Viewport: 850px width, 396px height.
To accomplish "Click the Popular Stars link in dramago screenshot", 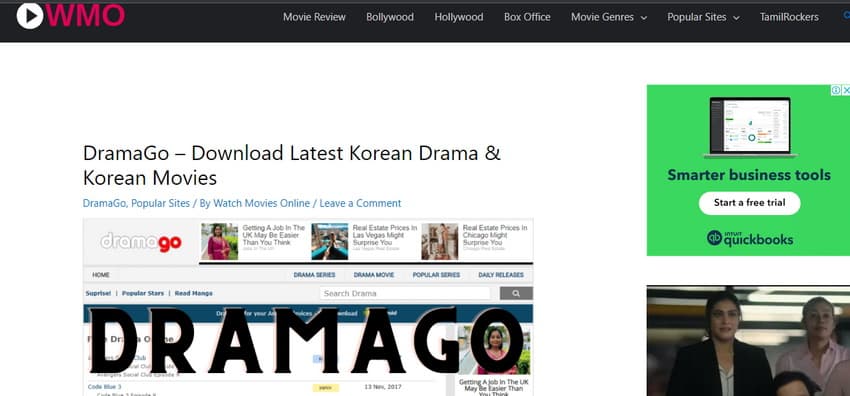I will (x=143, y=293).
